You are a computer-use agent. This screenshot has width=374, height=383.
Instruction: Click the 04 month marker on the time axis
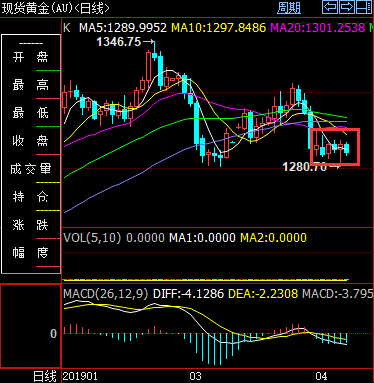pos(321,376)
